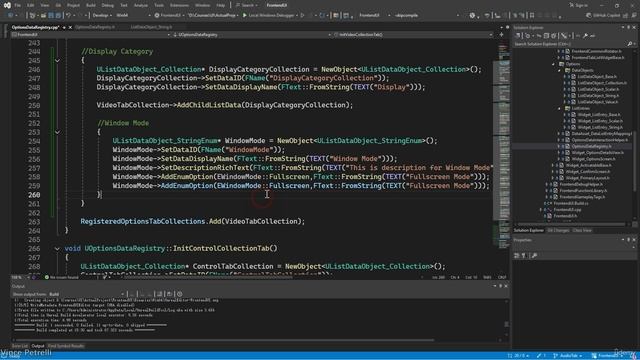The image size is (640, 360).
Task: Select ListDataObject_Base.h file
Action: 597,77
